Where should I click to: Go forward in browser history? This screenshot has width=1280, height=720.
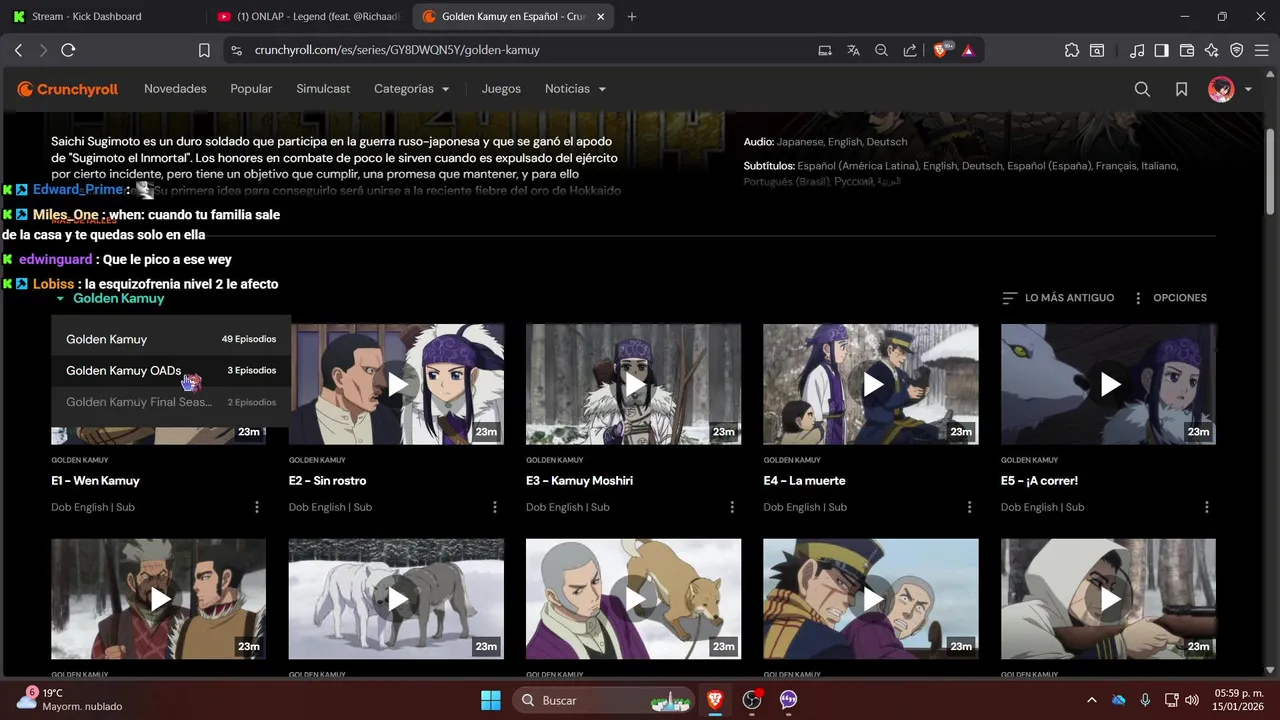(43, 50)
